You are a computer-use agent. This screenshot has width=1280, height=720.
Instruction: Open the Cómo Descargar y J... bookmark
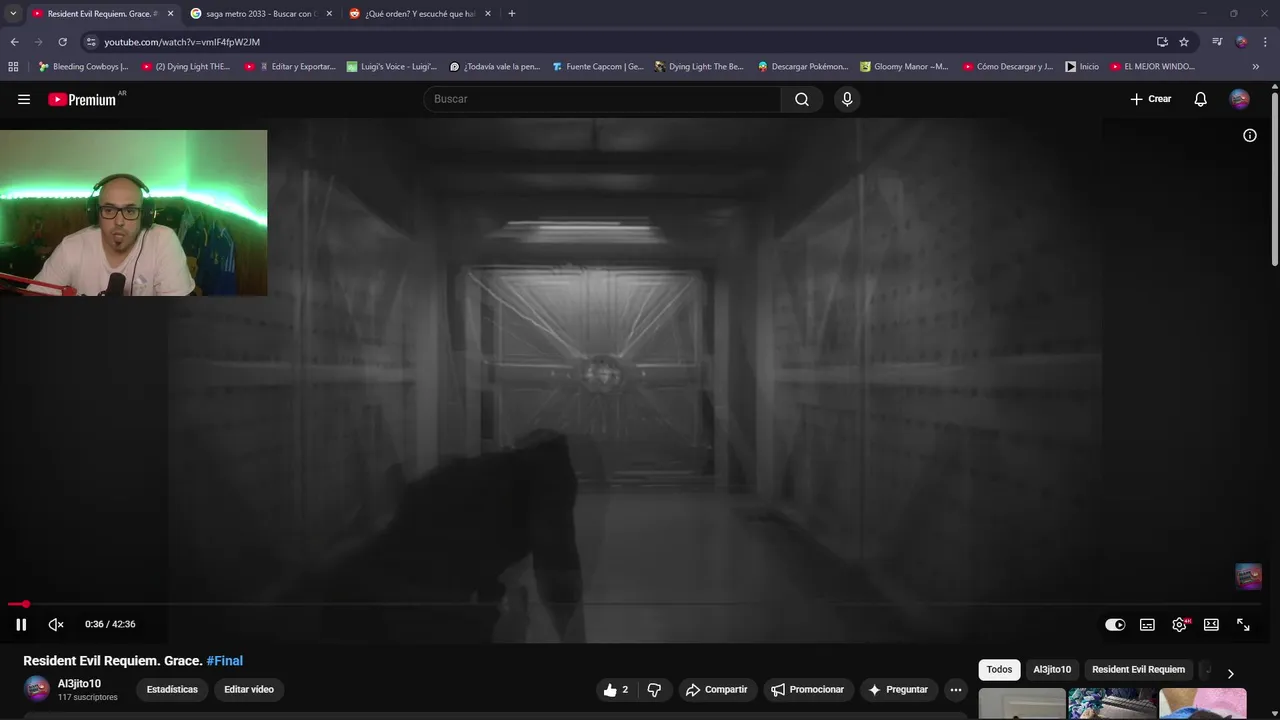coord(1008,67)
